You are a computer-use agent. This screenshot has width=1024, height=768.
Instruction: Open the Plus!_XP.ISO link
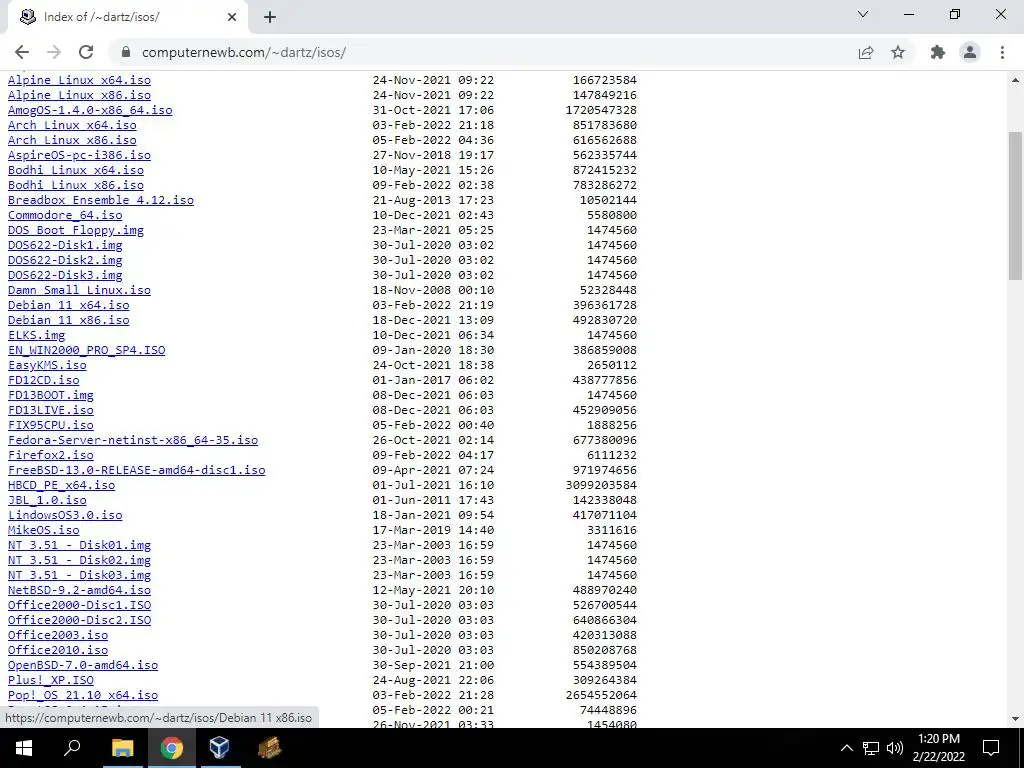click(x=50, y=680)
